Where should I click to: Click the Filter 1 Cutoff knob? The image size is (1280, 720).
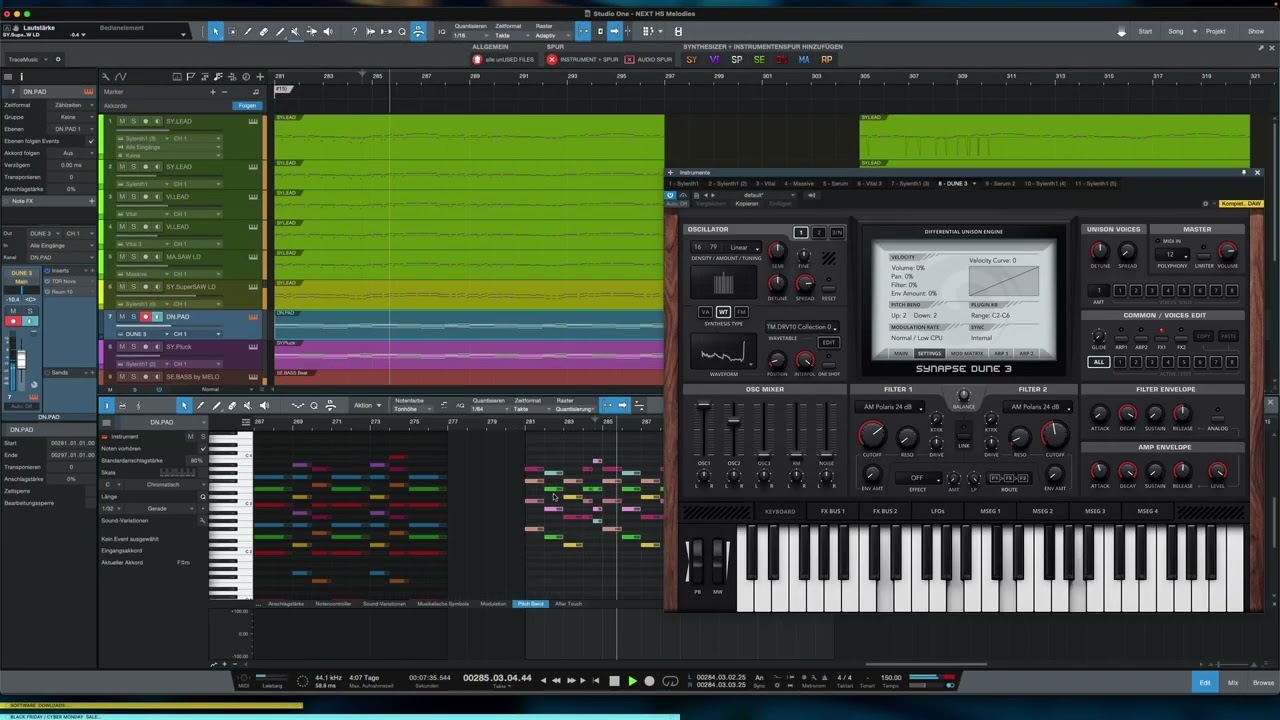pos(871,434)
